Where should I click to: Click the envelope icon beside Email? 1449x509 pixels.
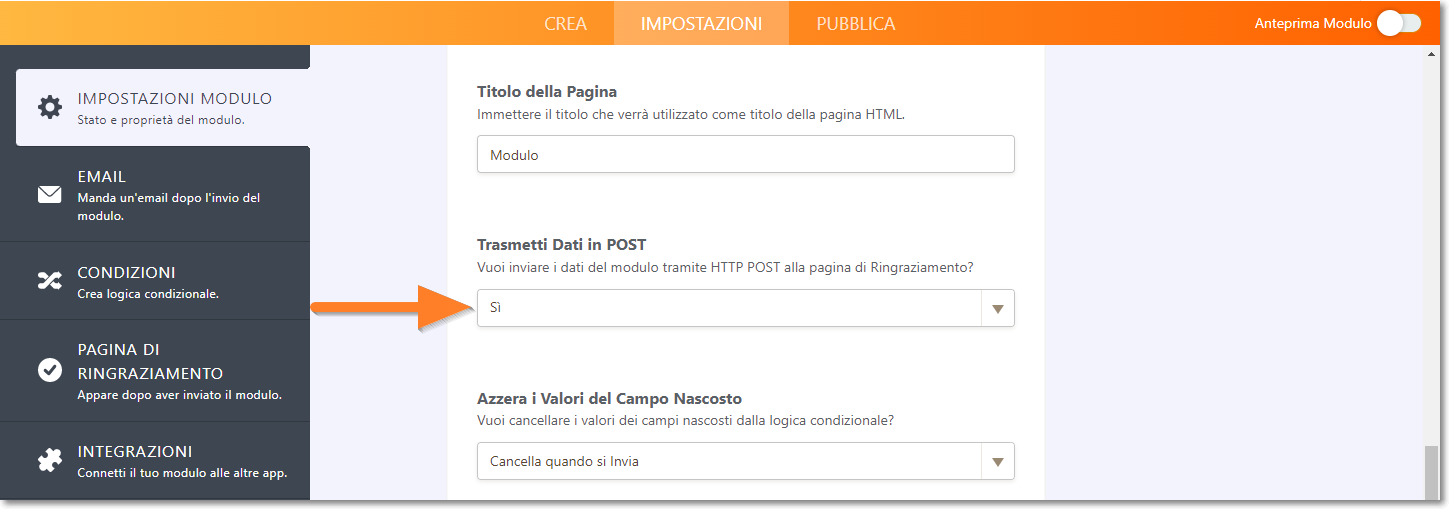[49, 194]
